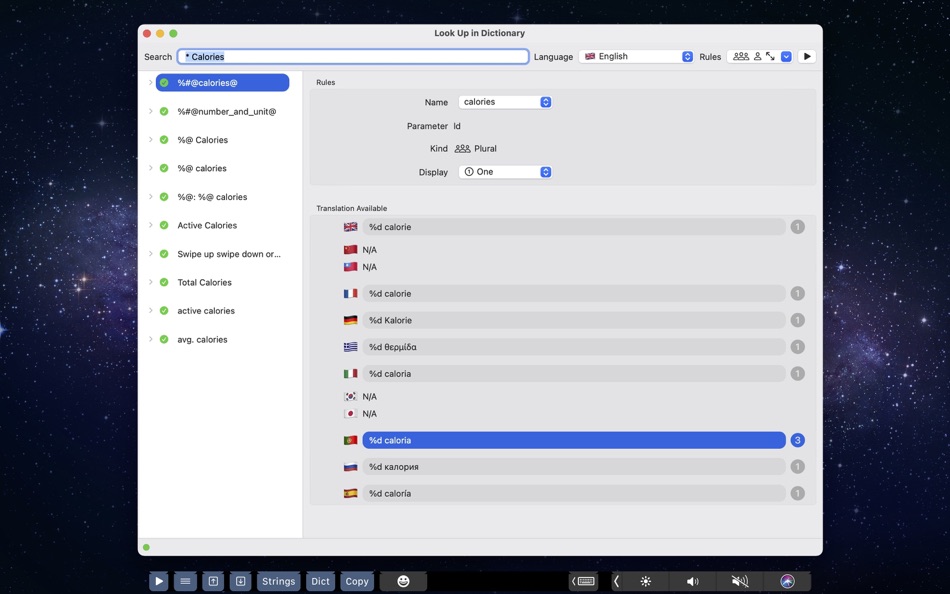Click green check icon beside %#@calories@
The height and width of the screenshot is (594, 950).
pyautogui.click(x=164, y=82)
